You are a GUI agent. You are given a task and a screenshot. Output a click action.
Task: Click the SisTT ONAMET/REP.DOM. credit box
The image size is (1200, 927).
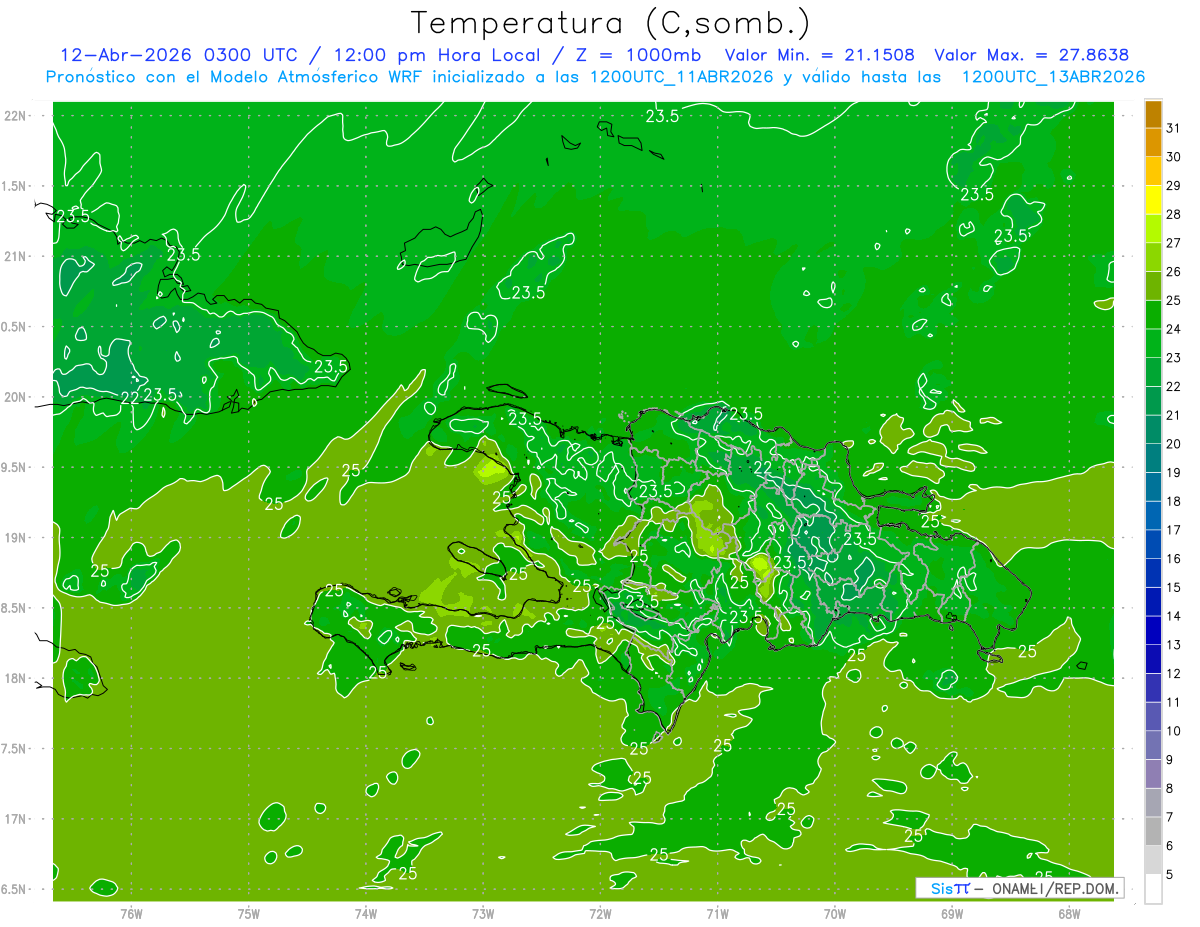click(1020, 888)
